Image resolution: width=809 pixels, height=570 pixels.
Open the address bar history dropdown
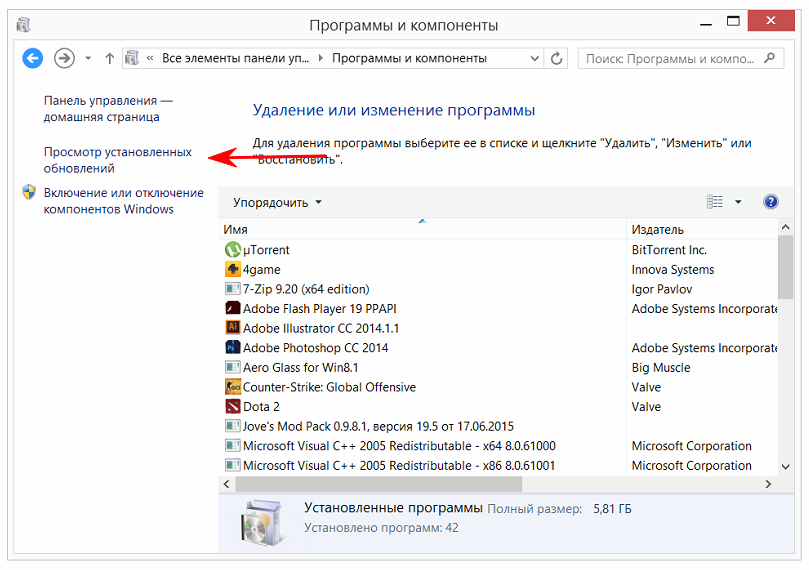535,59
